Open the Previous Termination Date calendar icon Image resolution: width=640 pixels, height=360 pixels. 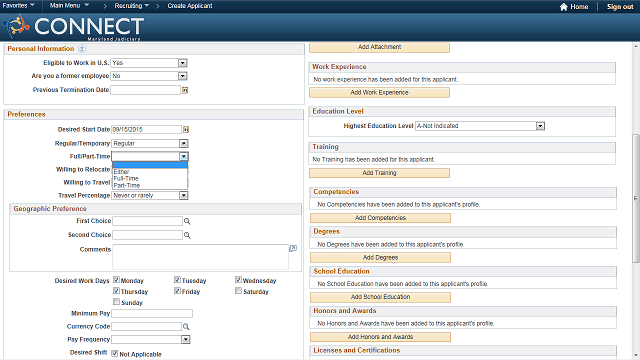(x=185, y=90)
